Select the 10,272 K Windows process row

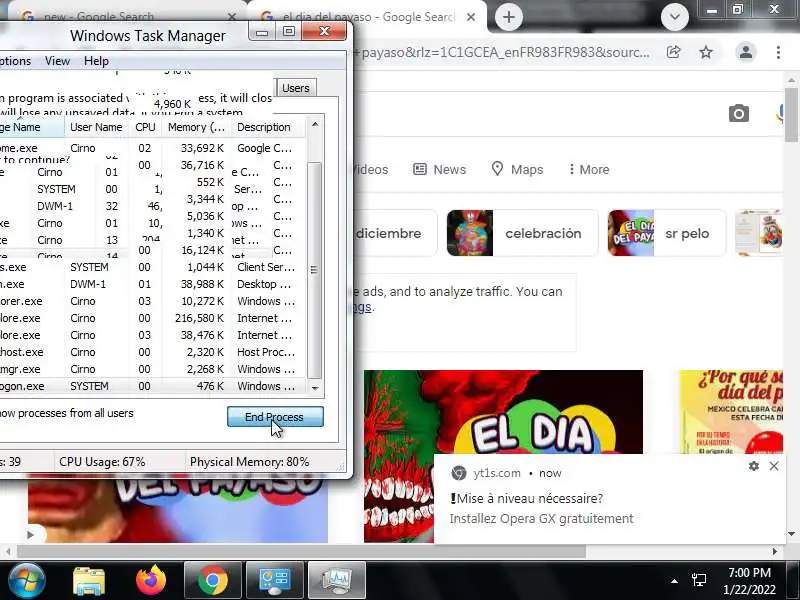tap(153, 301)
